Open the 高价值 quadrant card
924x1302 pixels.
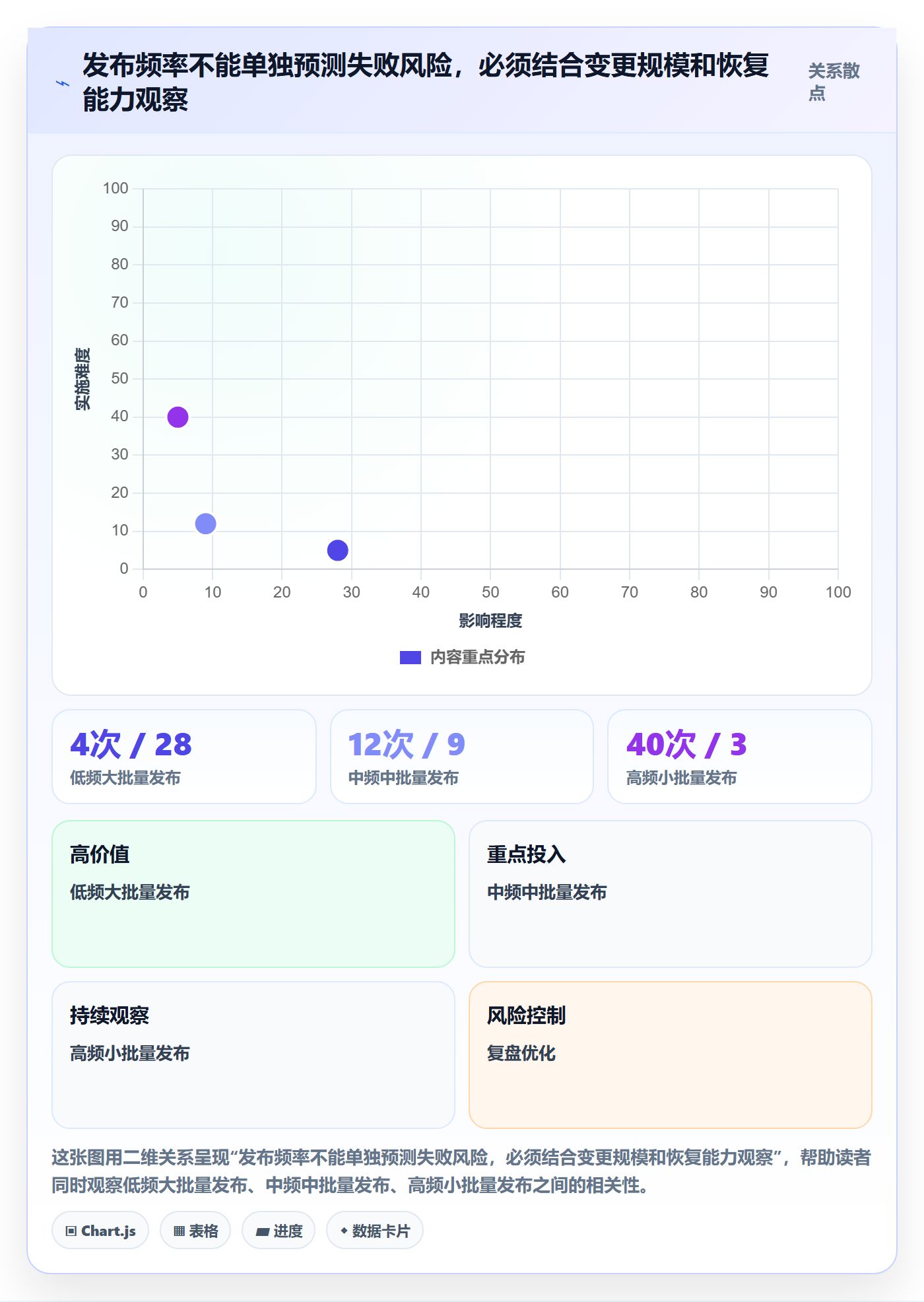tap(253, 894)
